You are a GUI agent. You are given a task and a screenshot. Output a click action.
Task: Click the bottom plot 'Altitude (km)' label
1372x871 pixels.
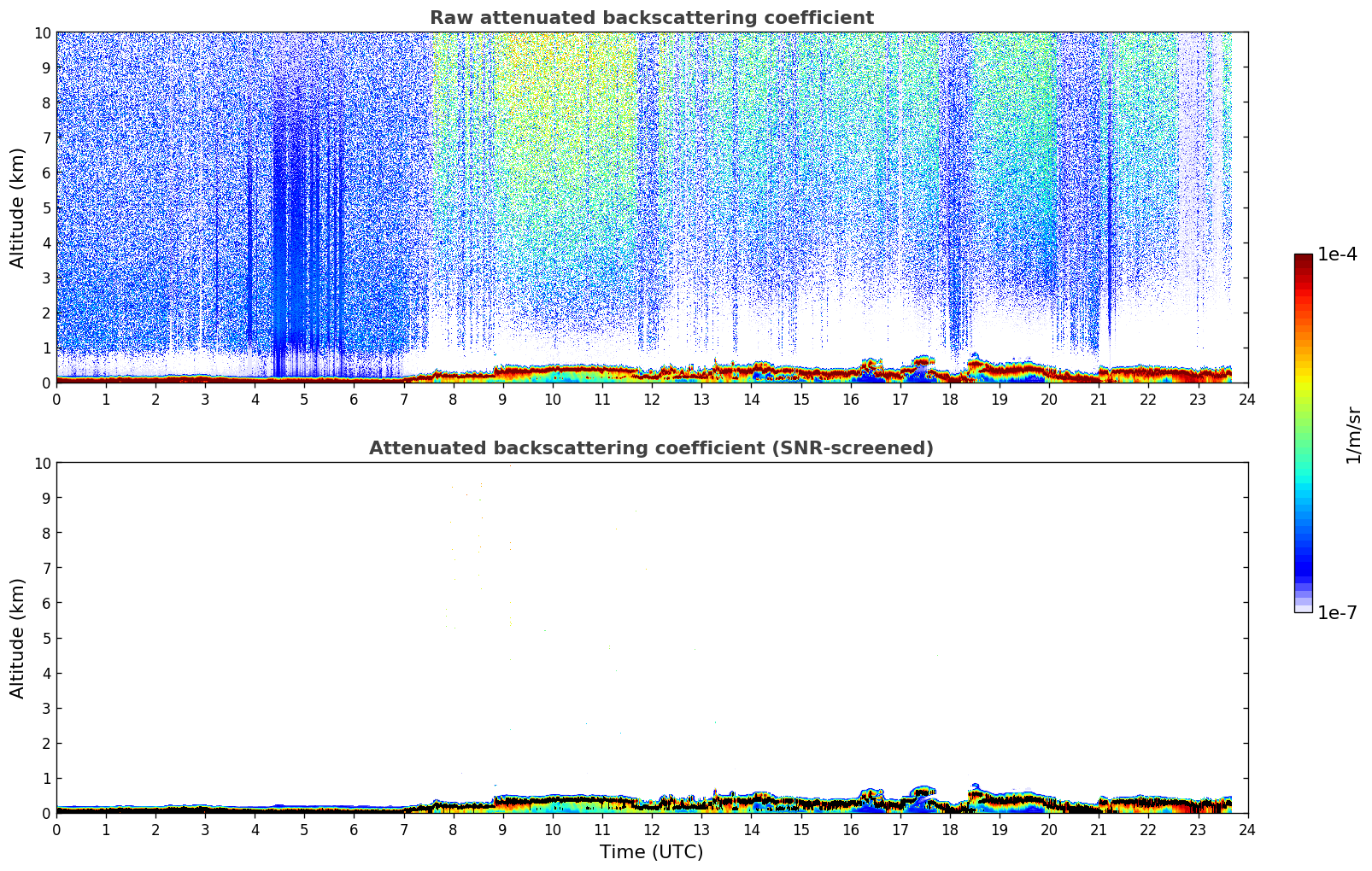(18, 638)
